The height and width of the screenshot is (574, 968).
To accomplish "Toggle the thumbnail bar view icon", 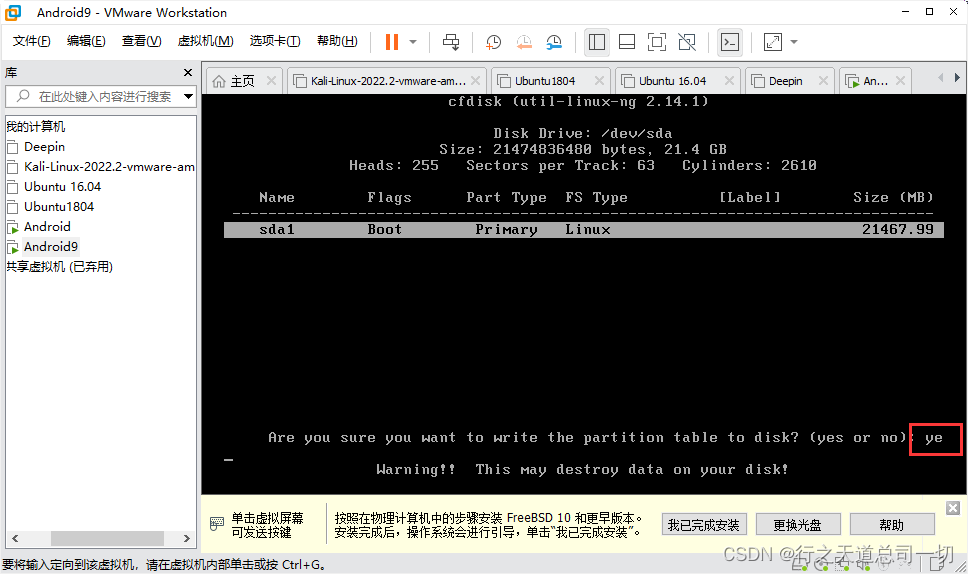I will tap(627, 42).
